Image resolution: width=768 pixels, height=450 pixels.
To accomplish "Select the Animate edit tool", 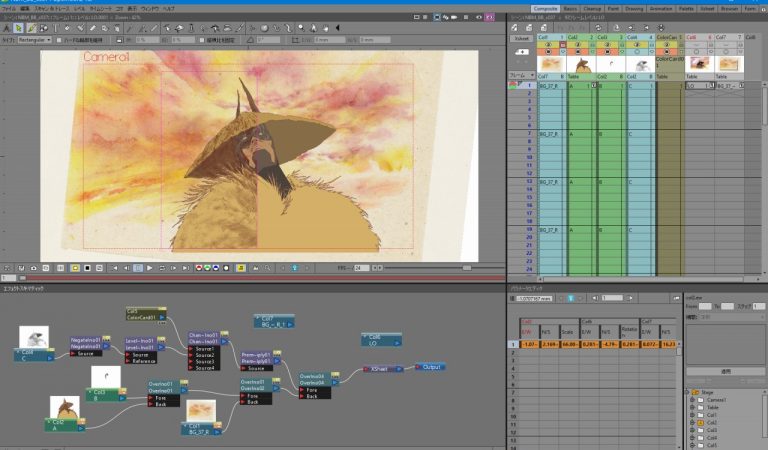I will [6, 28].
